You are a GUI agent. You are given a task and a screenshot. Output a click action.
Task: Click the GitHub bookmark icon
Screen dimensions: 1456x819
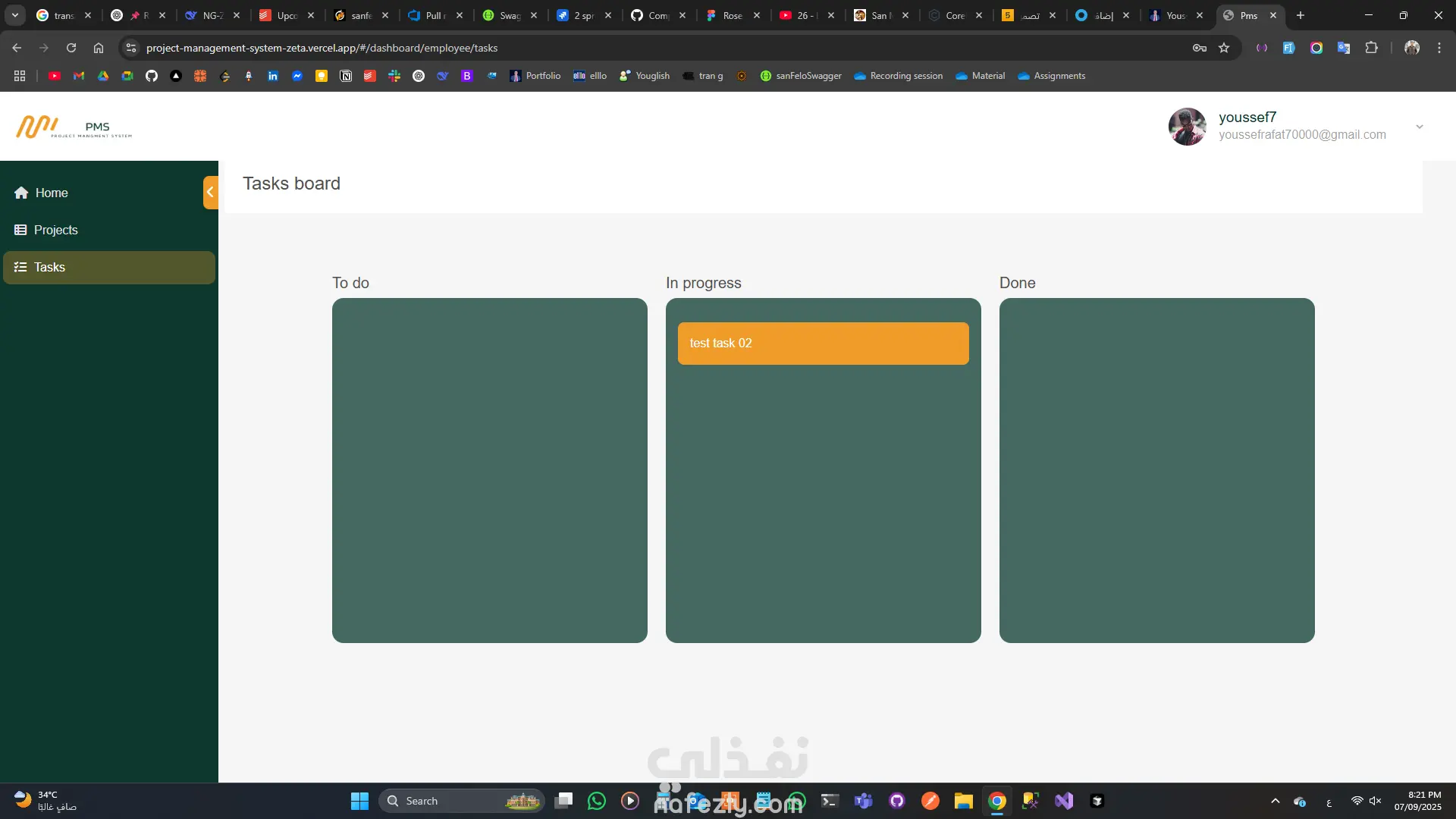click(x=152, y=76)
